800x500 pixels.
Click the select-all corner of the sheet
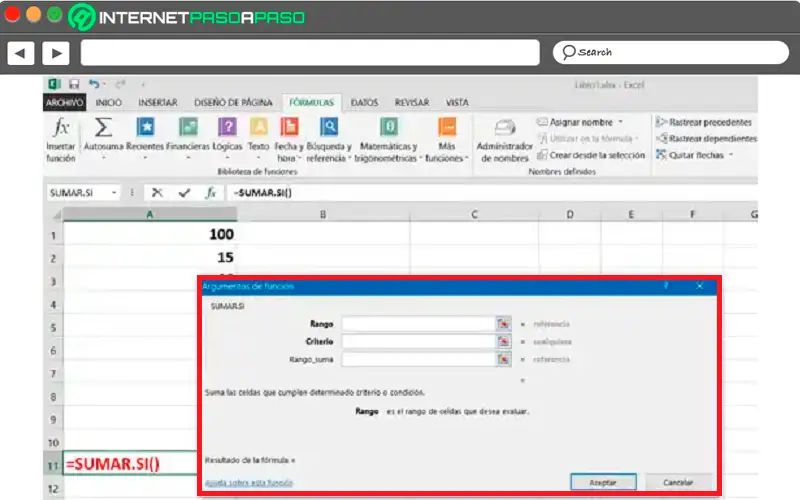[x=54, y=215]
